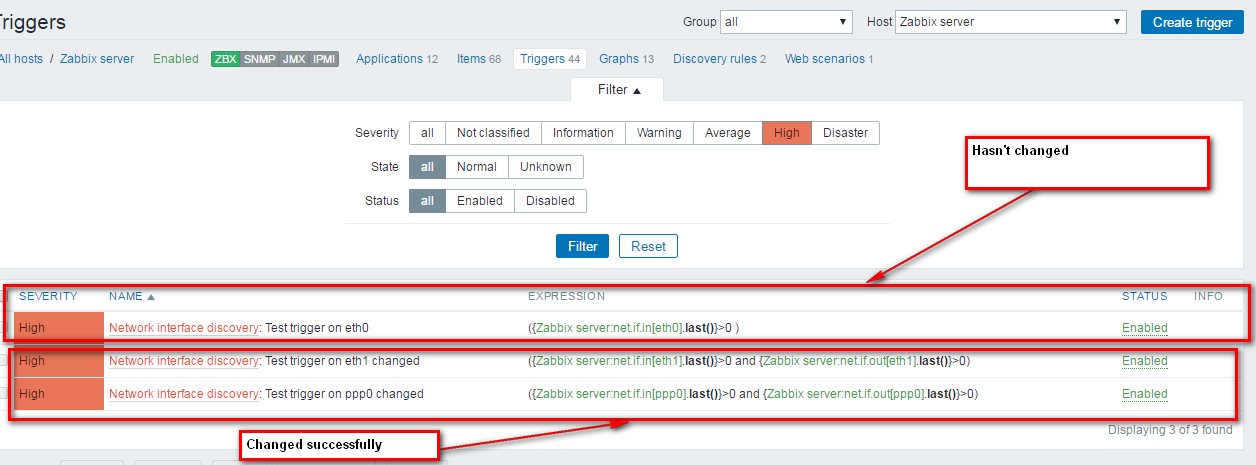This screenshot has width=1256, height=465.
Task: Click the IPMI availability badge
Action: [x=324, y=59]
